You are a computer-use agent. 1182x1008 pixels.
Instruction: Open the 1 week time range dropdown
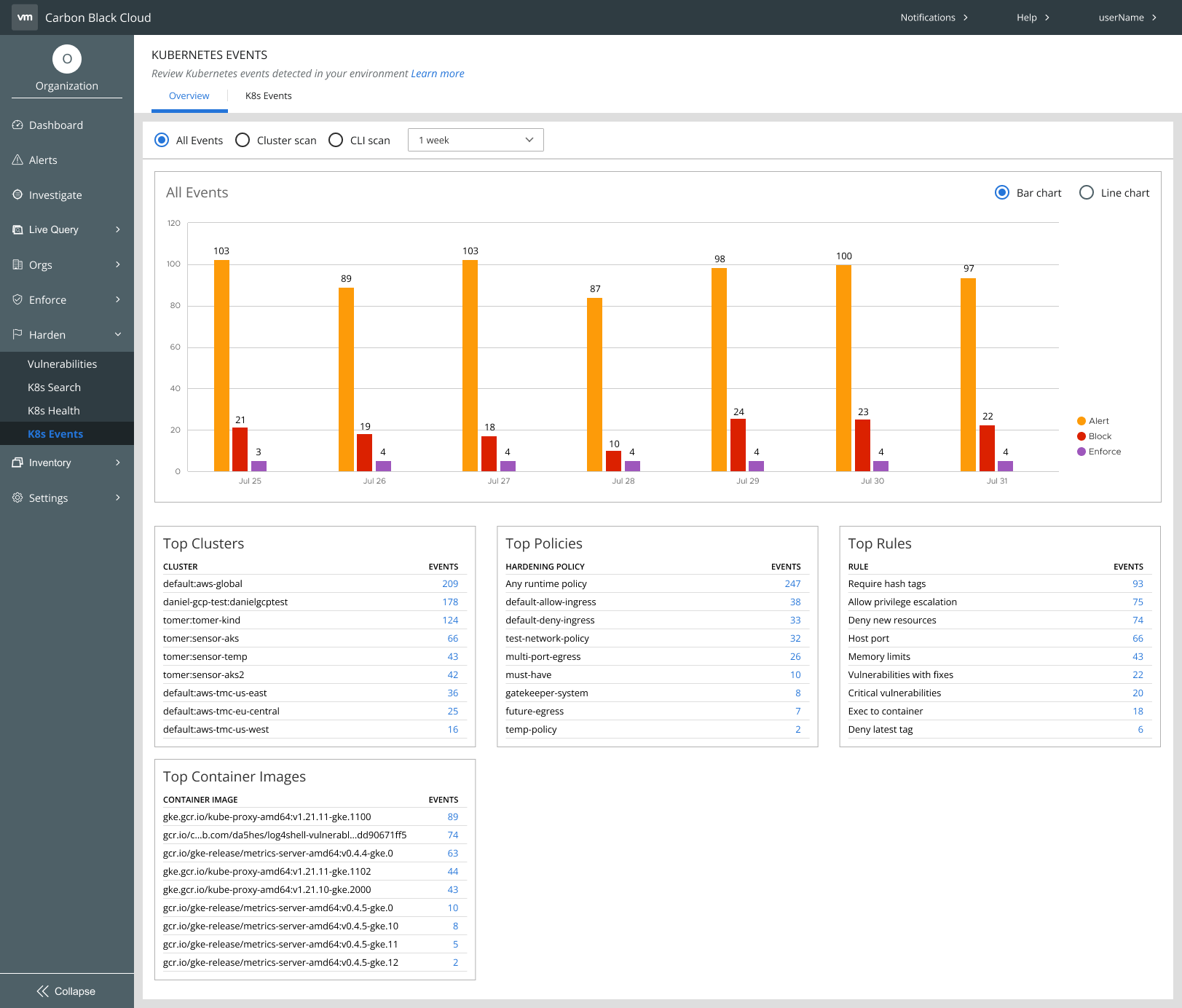[476, 140]
